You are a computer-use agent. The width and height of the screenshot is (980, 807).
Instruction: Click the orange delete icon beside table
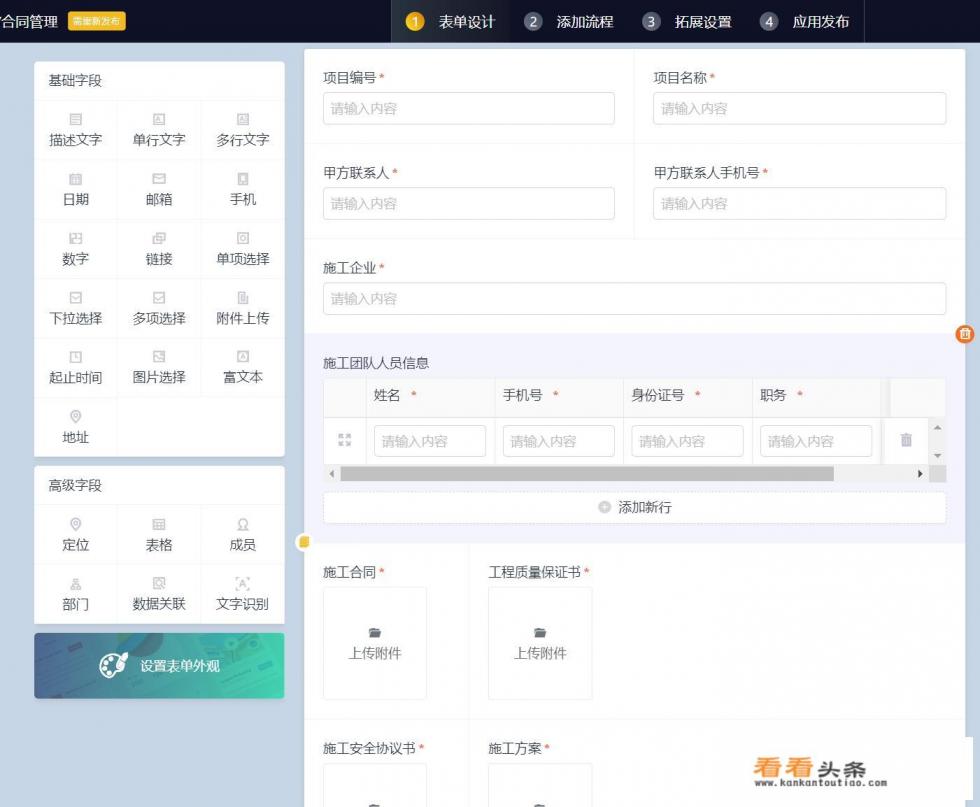(964, 334)
